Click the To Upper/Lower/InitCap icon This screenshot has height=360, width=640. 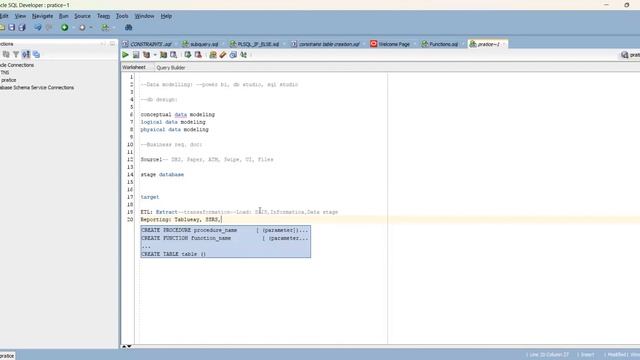click(244, 55)
